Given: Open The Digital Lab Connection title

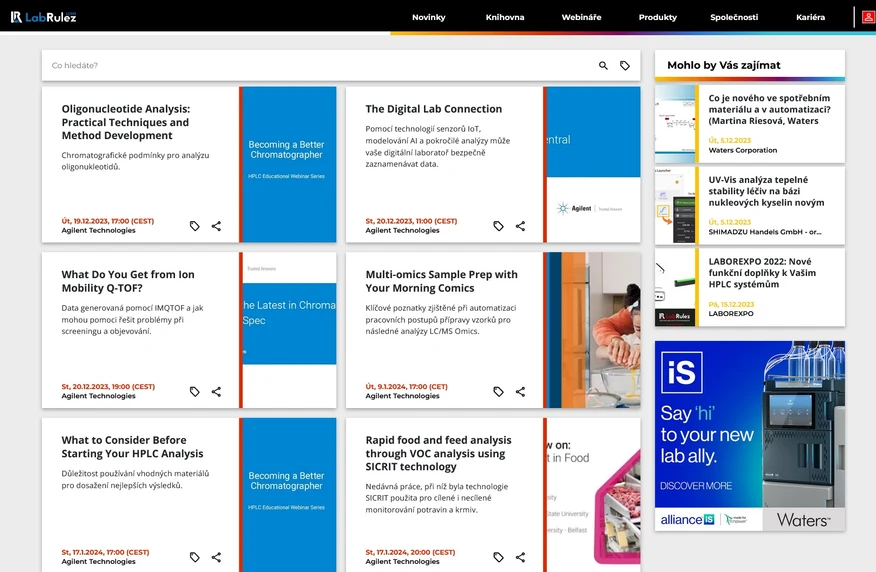Looking at the screenshot, I should 434,109.
